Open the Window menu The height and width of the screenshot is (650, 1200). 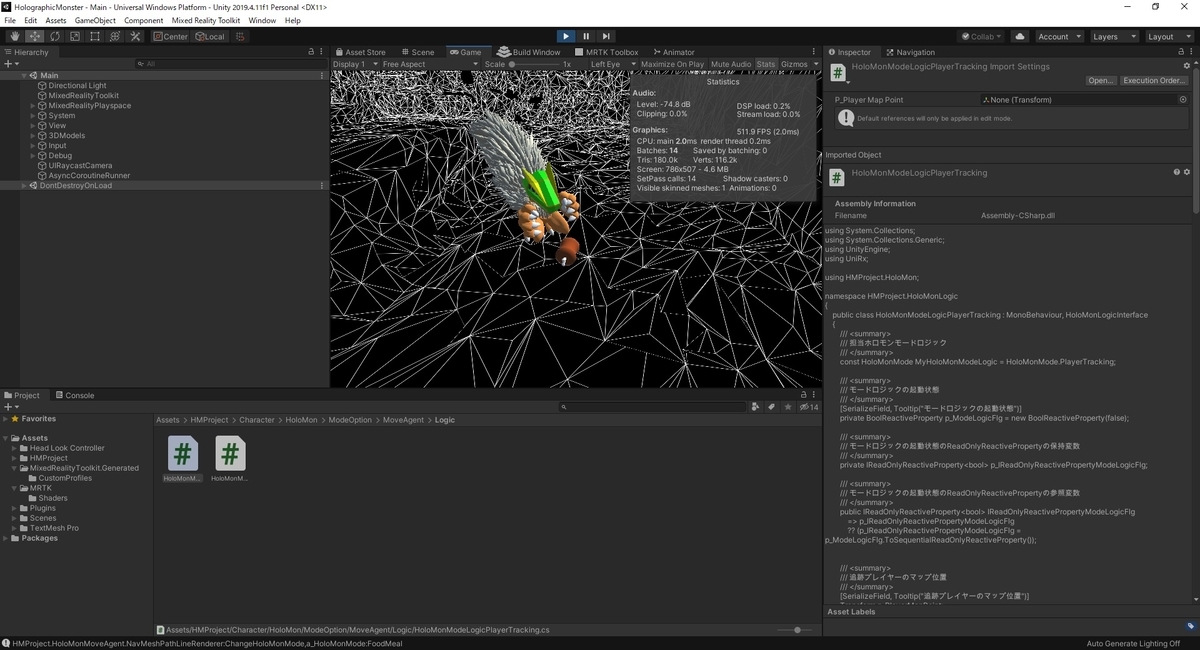tap(262, 20)
